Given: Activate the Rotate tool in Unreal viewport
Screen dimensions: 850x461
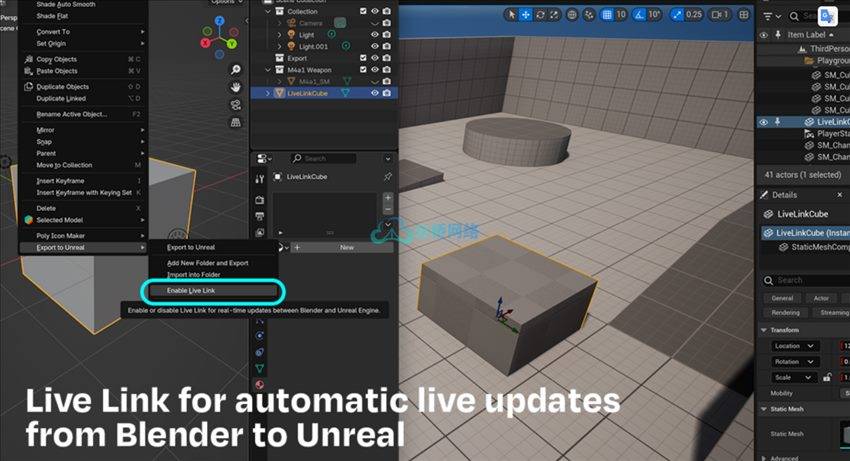Looking at the screenshot, I should (540, 15).
